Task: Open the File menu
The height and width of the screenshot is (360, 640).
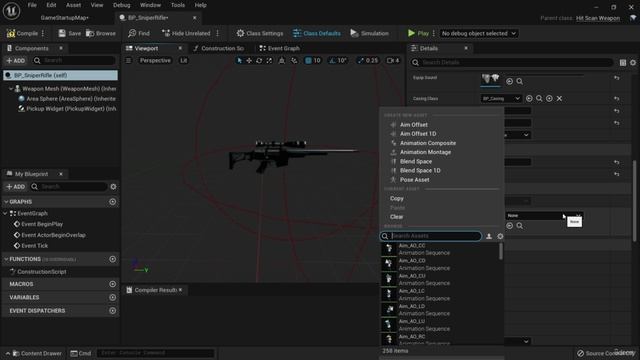Action: pos(32,5)
